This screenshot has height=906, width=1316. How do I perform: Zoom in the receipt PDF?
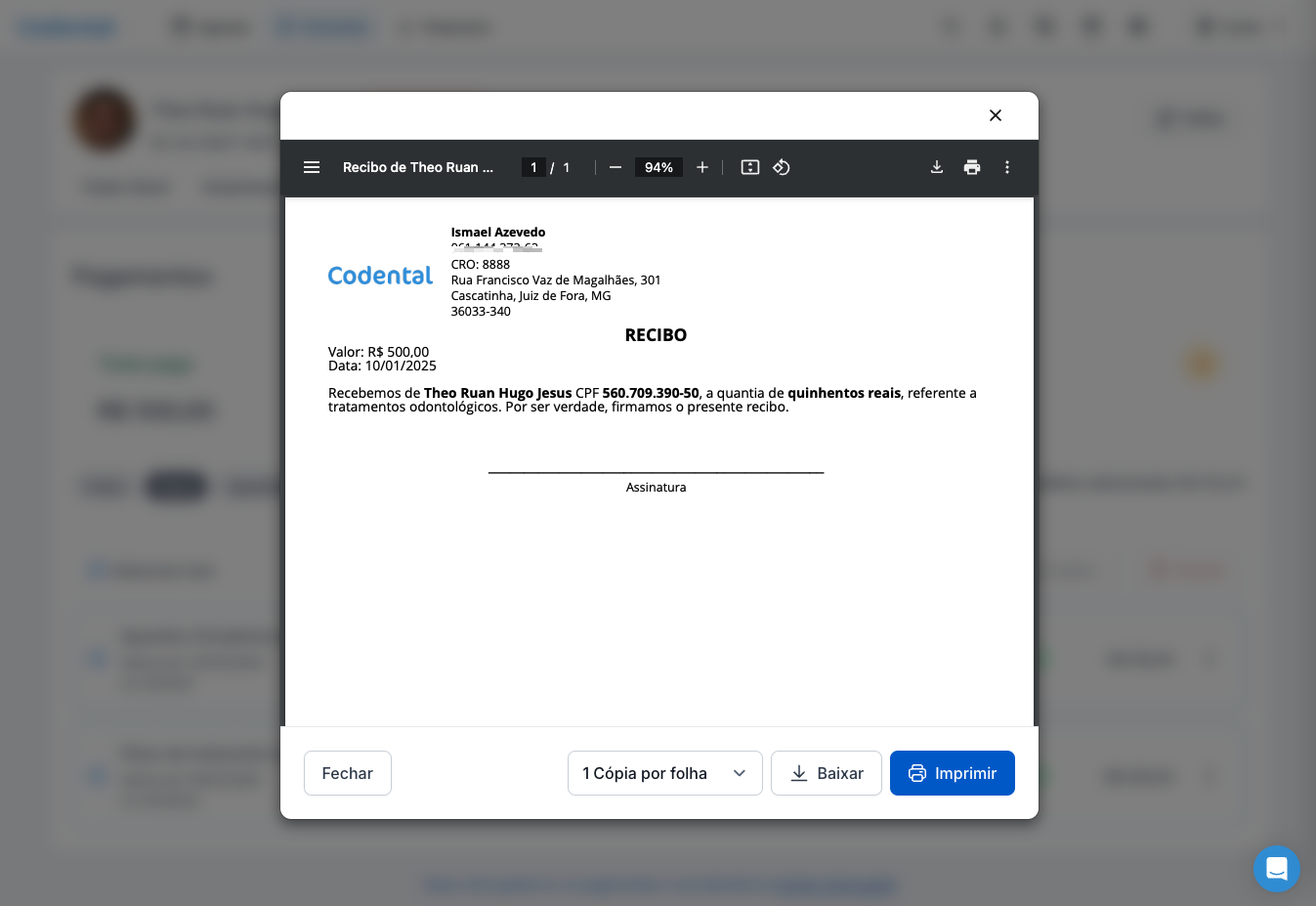click(x=701, y=167)
